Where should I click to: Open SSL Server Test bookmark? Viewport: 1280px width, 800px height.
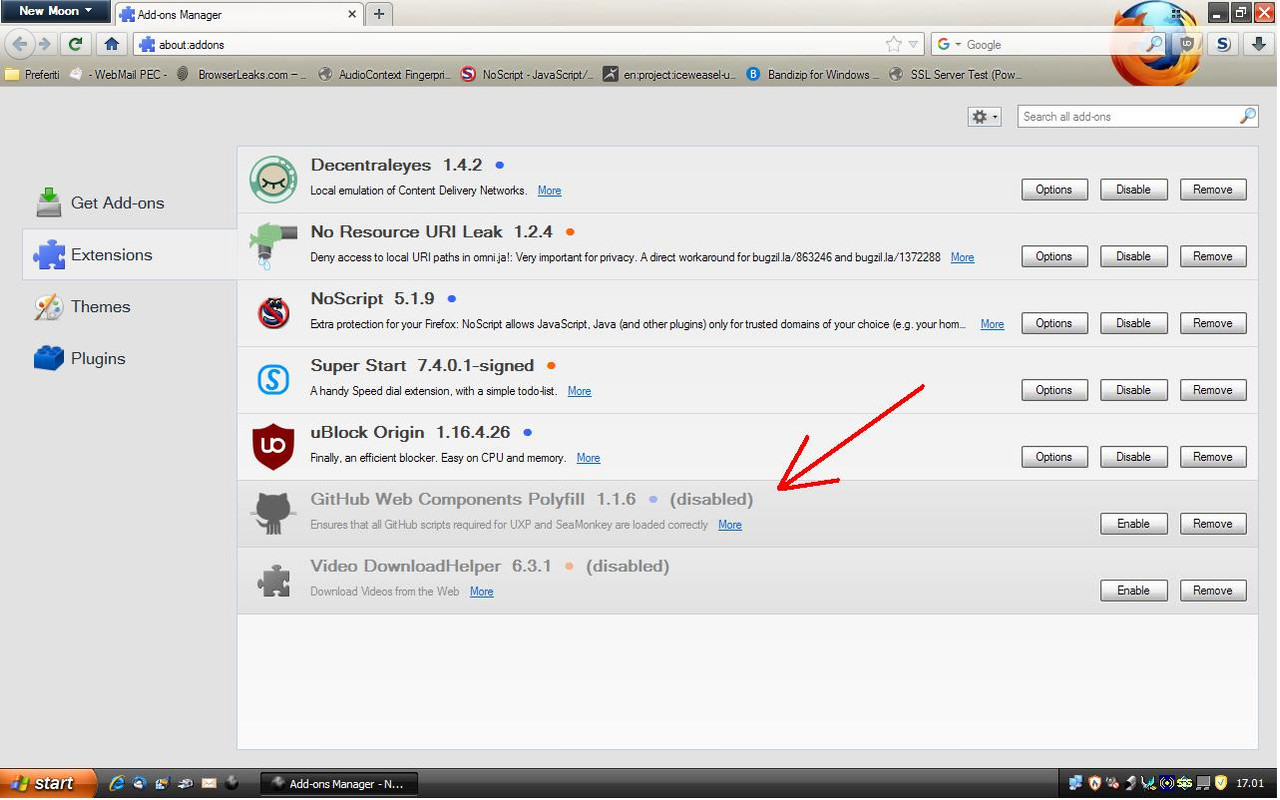(955, 74)
